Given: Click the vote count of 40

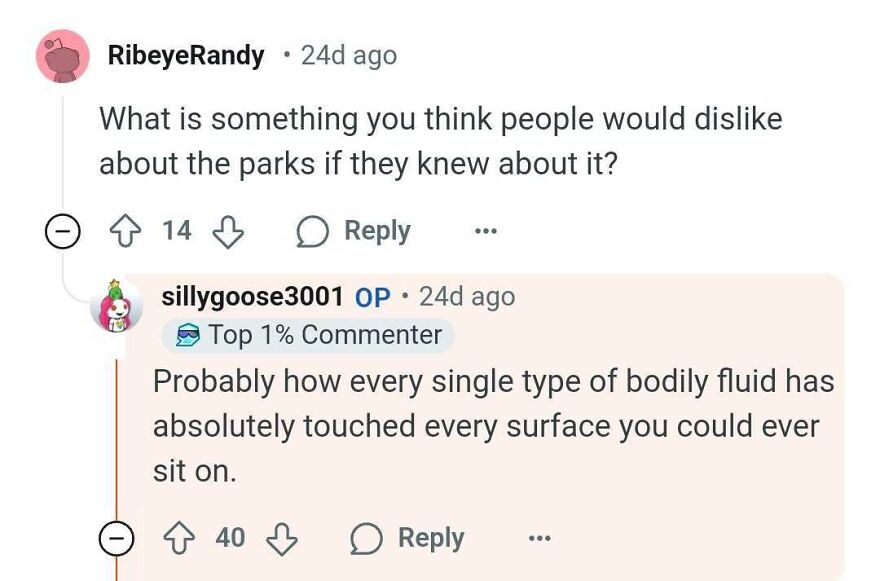Looking at the screenshot, I should coord(232,538).
